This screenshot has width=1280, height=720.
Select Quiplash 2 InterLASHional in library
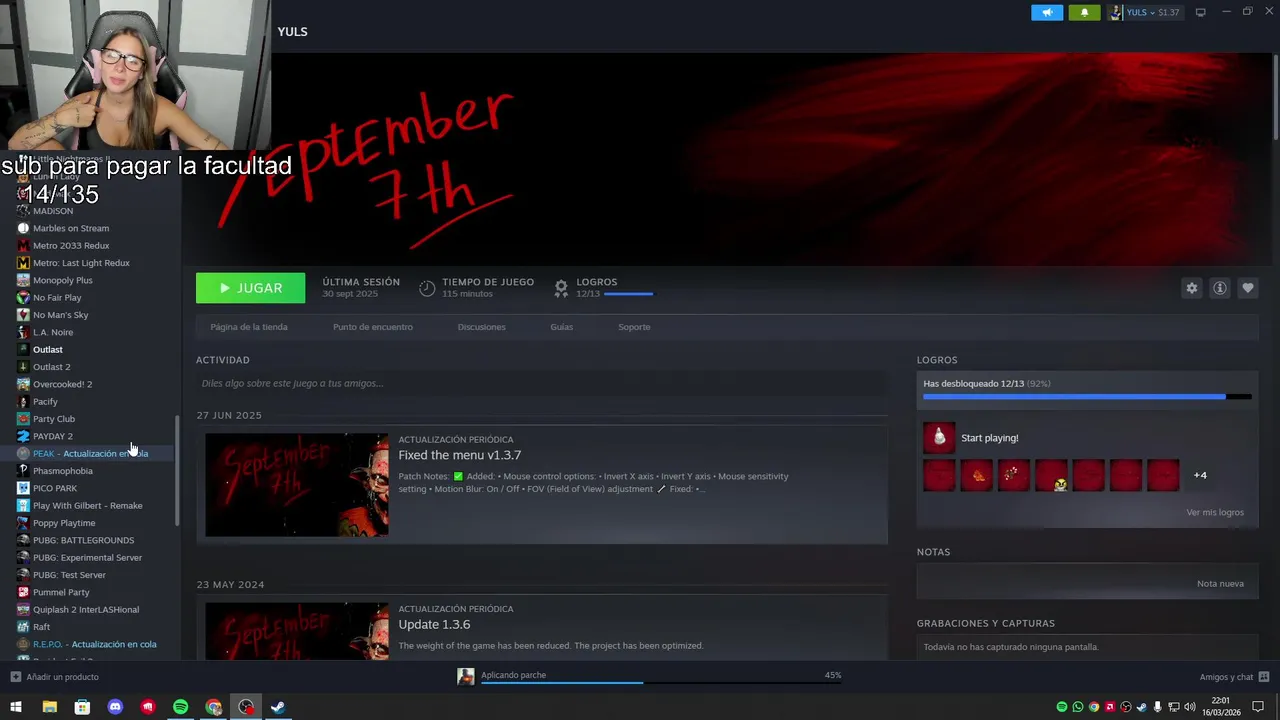pos(86,609)
